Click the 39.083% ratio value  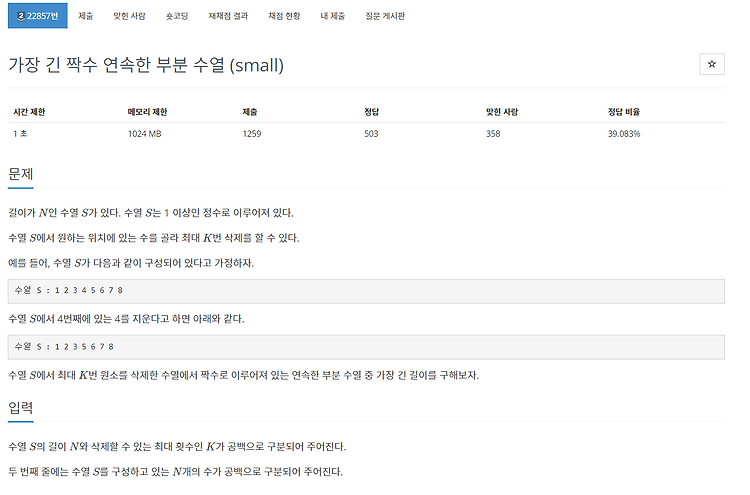(x=624, y=134)
